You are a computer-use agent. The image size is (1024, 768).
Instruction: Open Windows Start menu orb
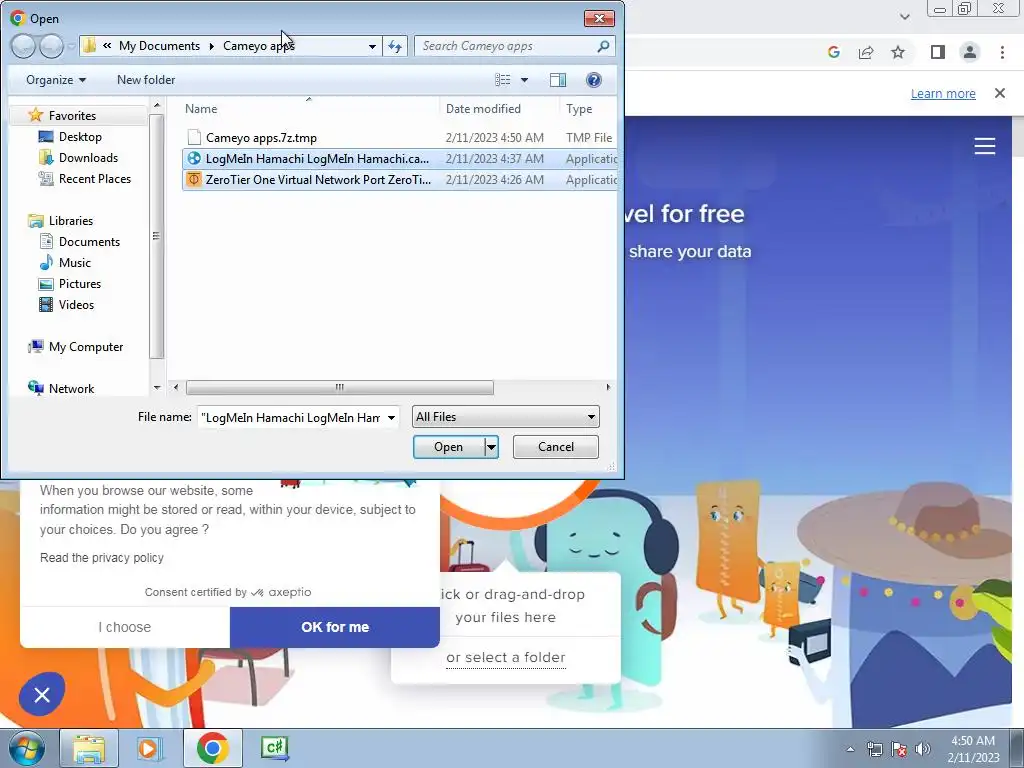[x=26, y=748]
